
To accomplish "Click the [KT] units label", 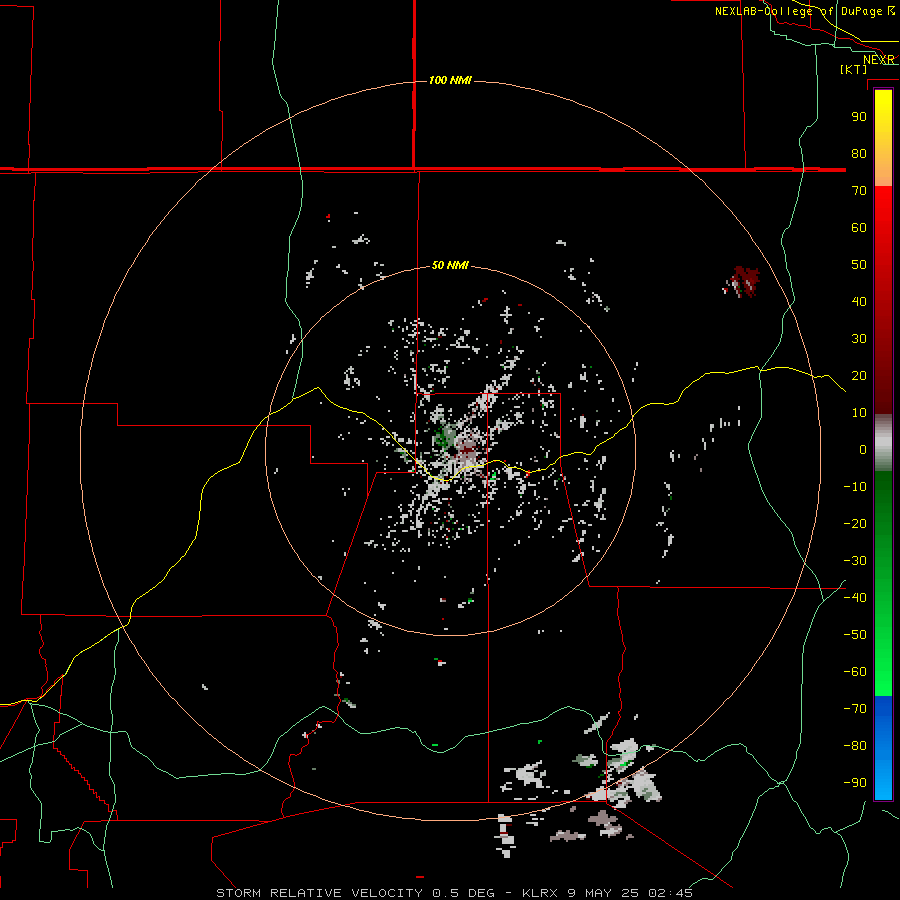I will 854,69.
